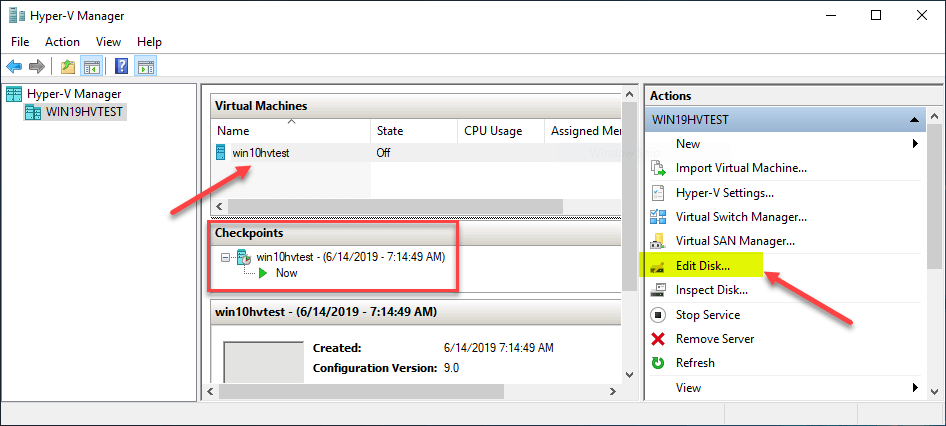Select the win10hvtest virtual machine row
Image resolution: width=946 pixels, height=426 pixels.
pos(416,153)
